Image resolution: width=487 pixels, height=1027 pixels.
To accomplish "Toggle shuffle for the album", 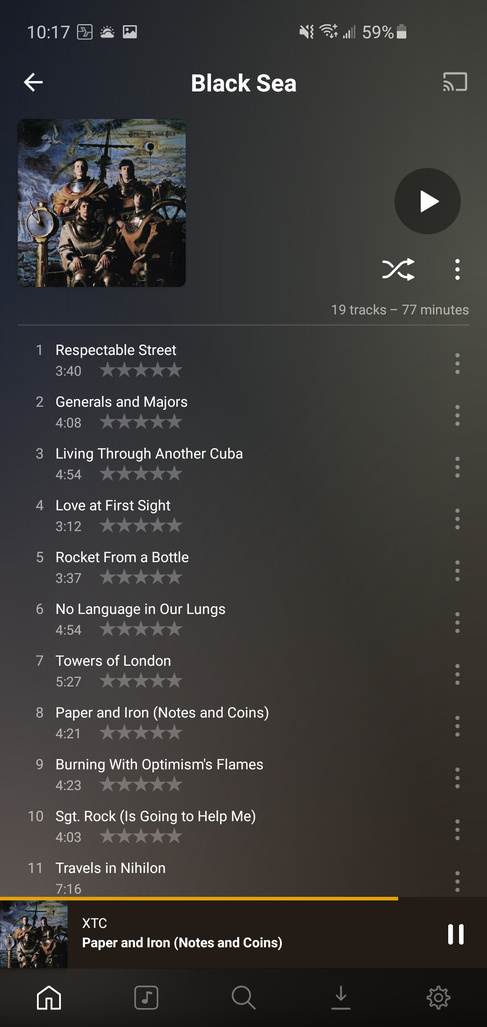I will [x=399, y=269].
